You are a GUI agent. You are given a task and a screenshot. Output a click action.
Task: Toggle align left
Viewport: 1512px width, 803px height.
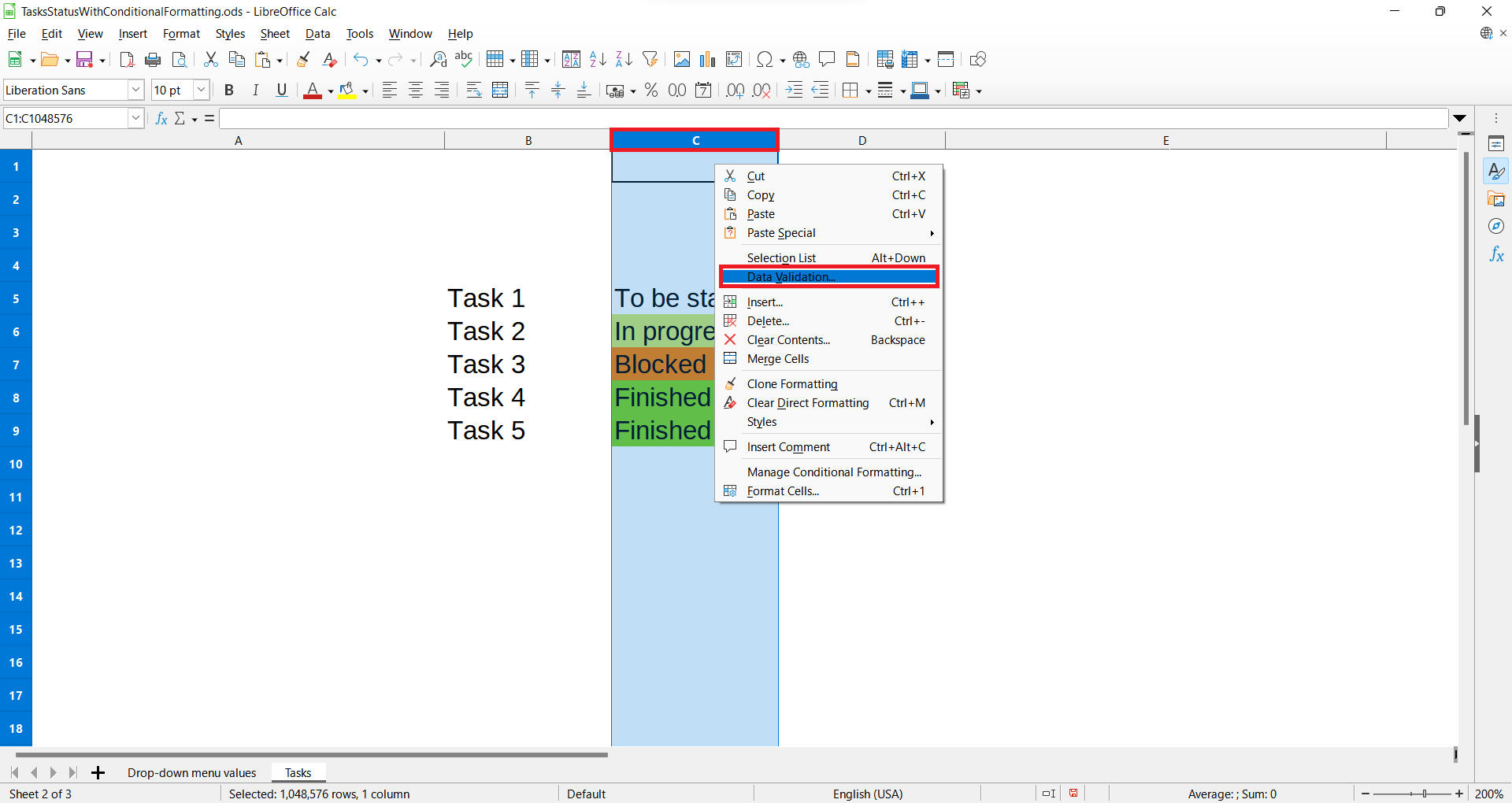pyautogui.click(x=390, y=91)
